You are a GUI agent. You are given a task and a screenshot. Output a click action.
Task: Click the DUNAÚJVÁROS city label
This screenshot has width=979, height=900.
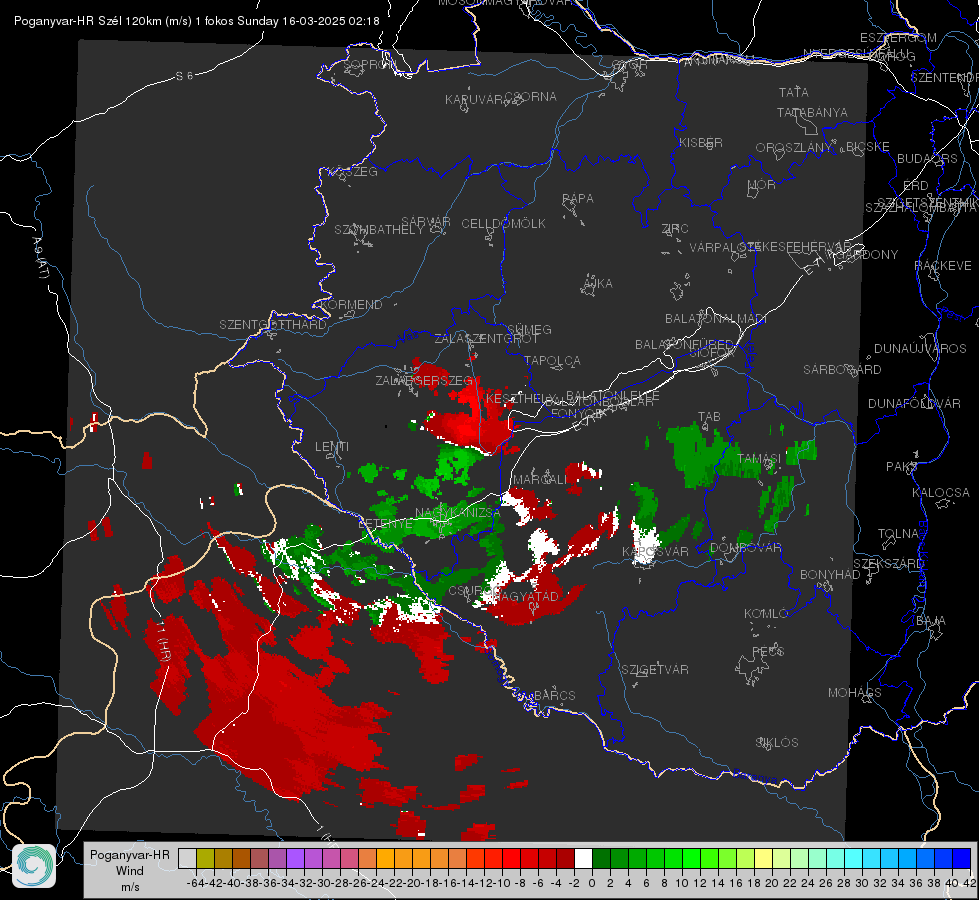tap(920, 349)
